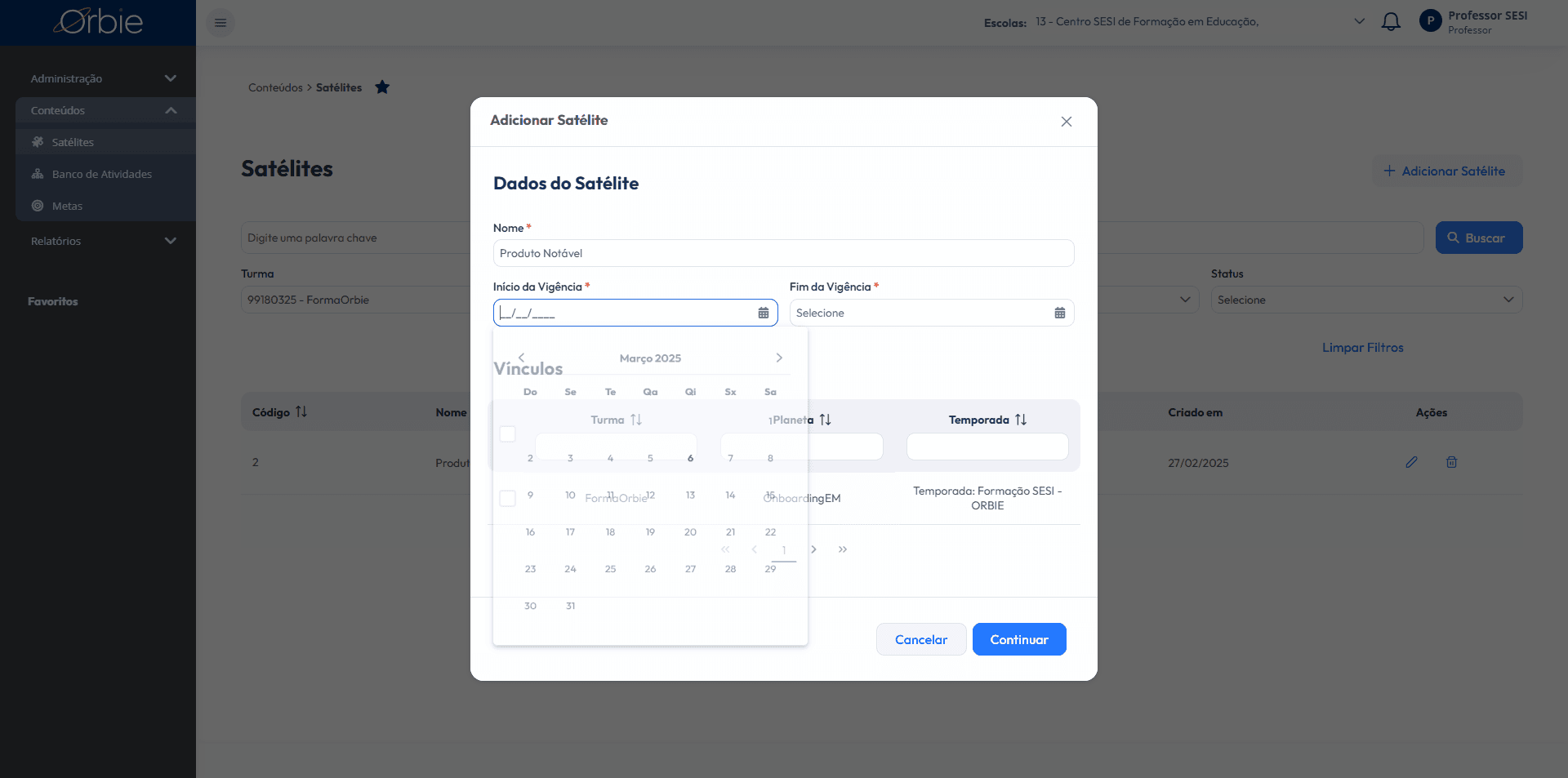Toggle the hamburger sidebar menu icon

220,23
